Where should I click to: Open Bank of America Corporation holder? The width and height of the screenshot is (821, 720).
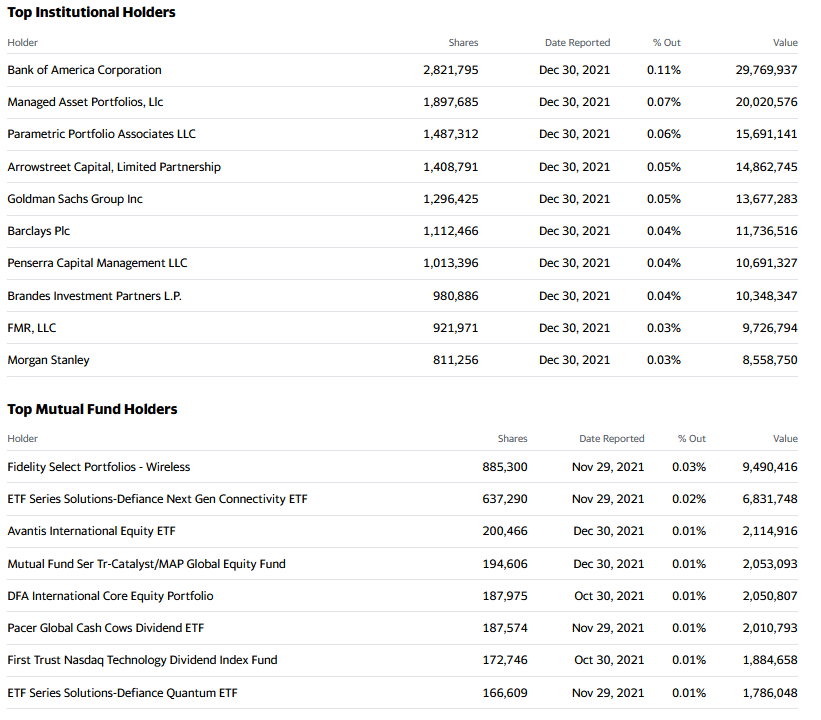84,70
